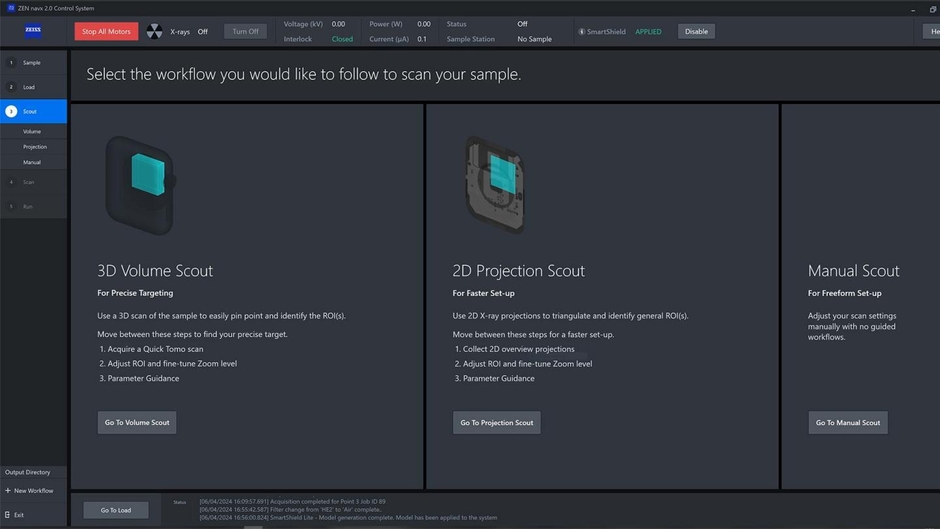Click the X-ray radiation warning icon

click(154, 31)
